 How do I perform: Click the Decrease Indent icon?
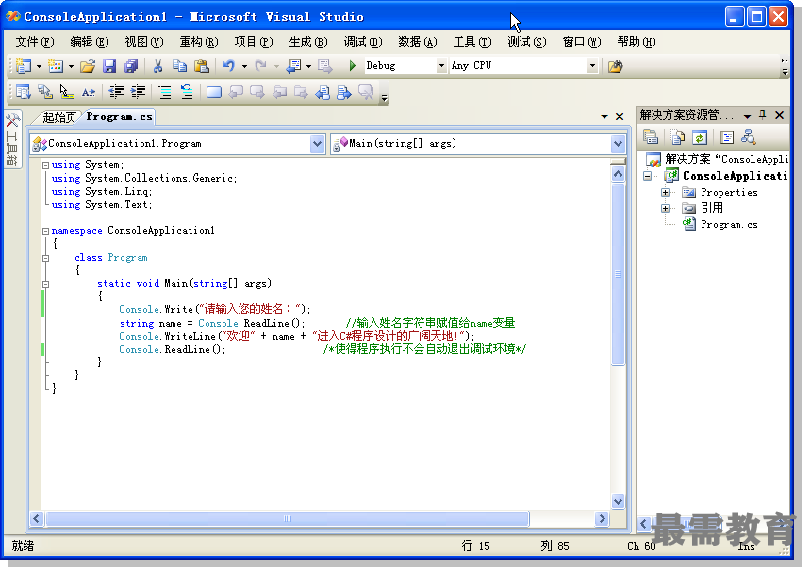point(116,92)
